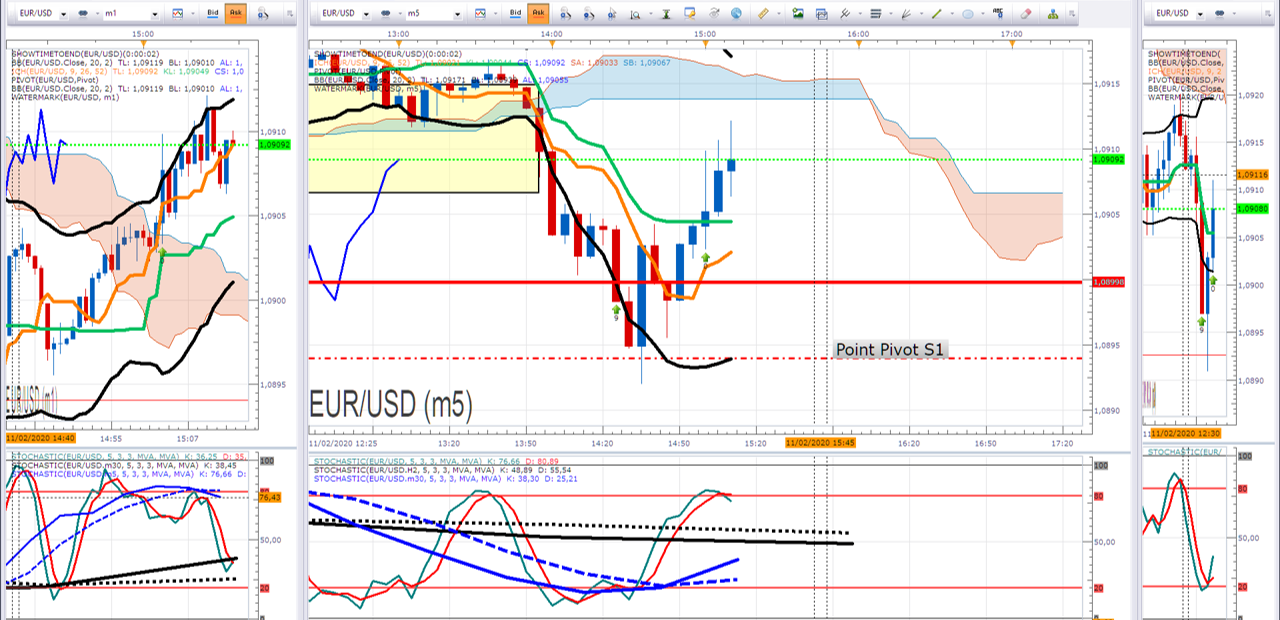Click period icon in m5 chart toolbar
The height and width of the screenshot is (620, 1280).
point(385,14)
